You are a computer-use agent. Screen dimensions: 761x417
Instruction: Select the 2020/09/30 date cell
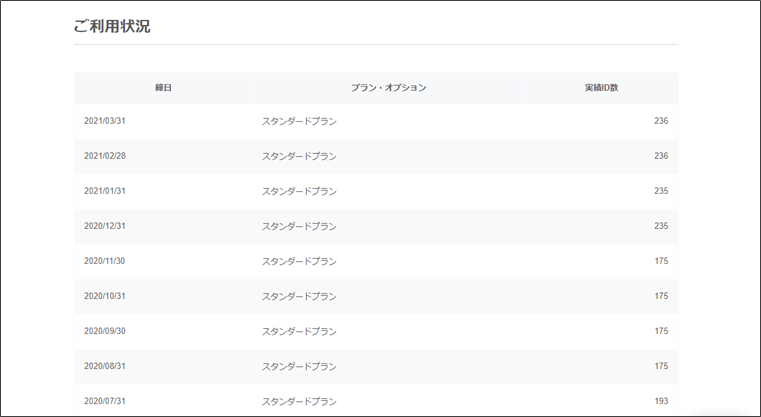tap(105, 331)
